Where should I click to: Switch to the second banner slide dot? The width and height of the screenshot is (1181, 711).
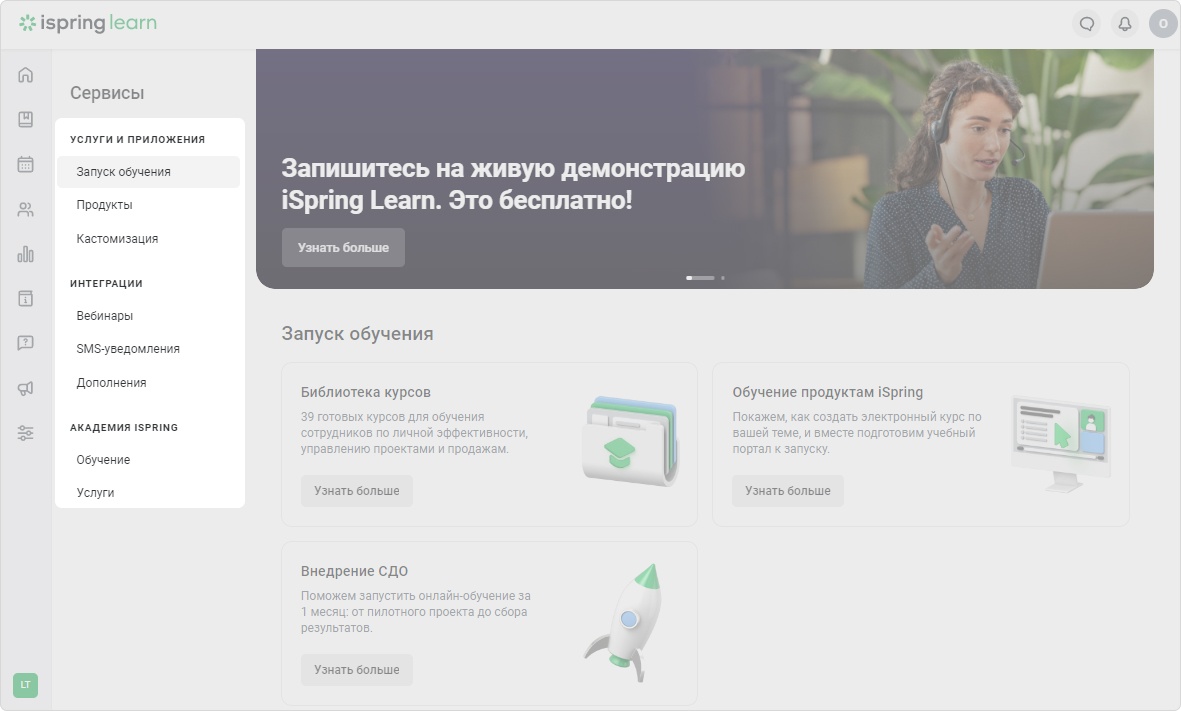tap(723, 278)
